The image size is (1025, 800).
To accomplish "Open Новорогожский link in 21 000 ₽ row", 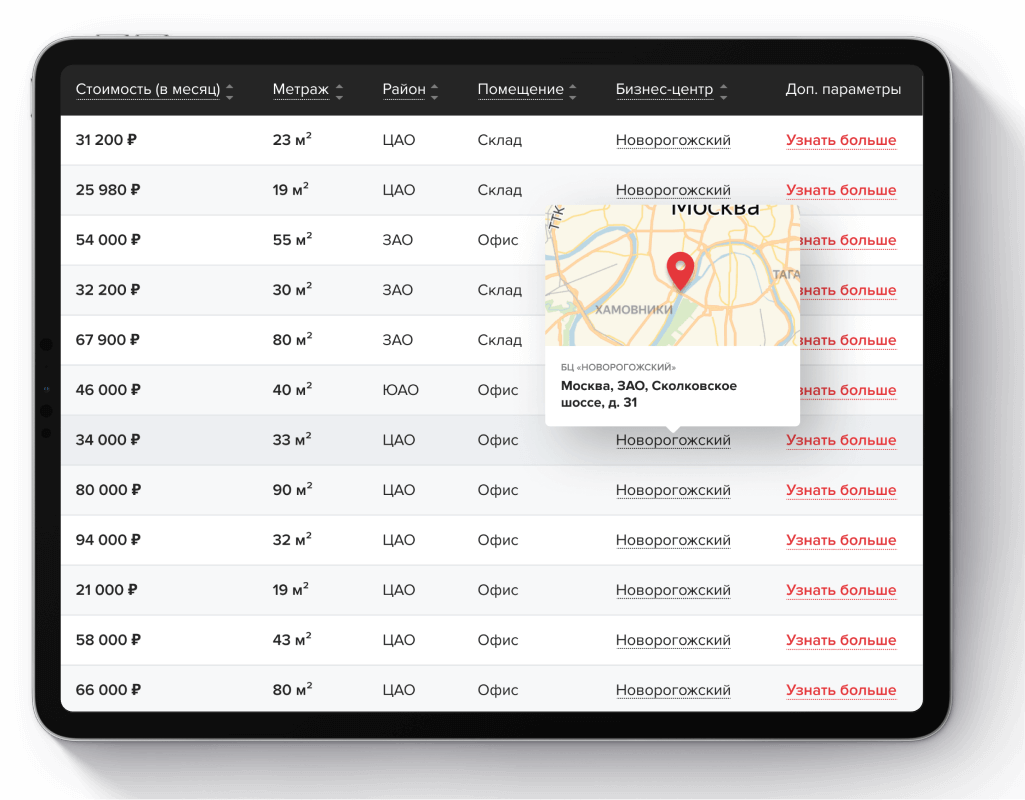I will pos(673,590).
